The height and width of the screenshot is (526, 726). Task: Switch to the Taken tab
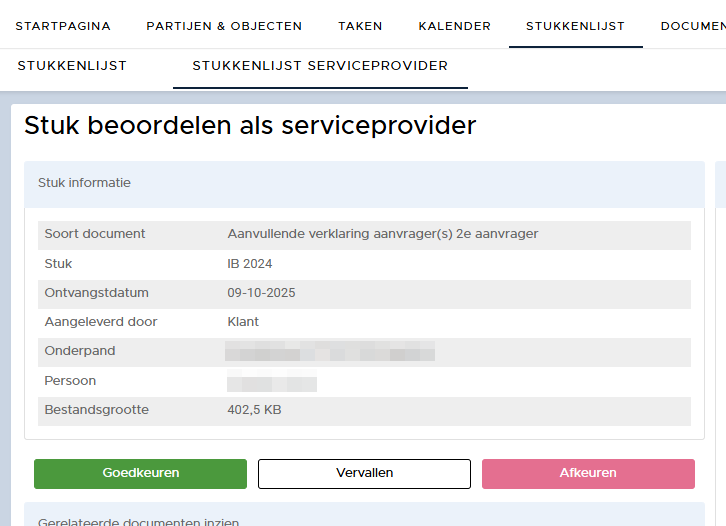click(x=359, y=26)
